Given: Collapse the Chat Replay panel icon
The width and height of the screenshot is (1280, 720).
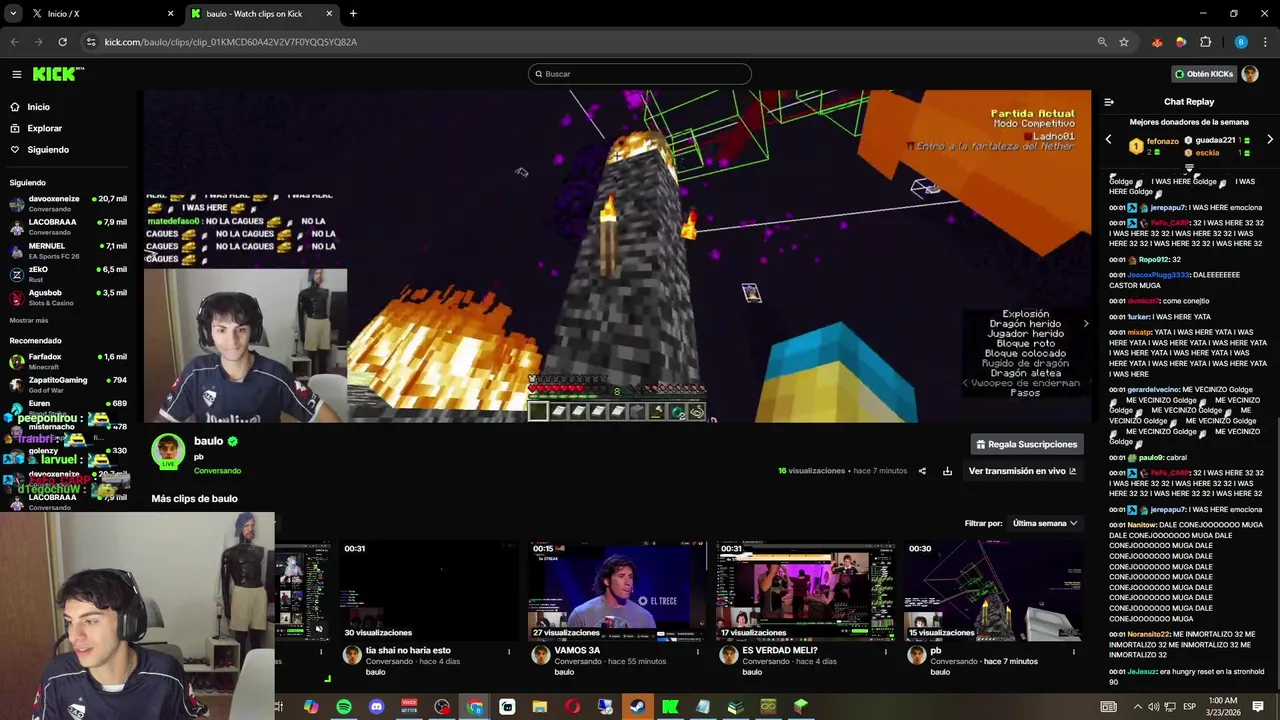Looking at the screenshot, I should 1109,102.
